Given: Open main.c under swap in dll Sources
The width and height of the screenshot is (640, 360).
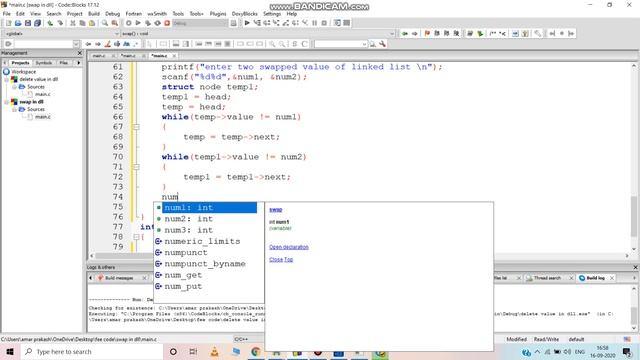Looking at the screenshot, I should 42,117.
